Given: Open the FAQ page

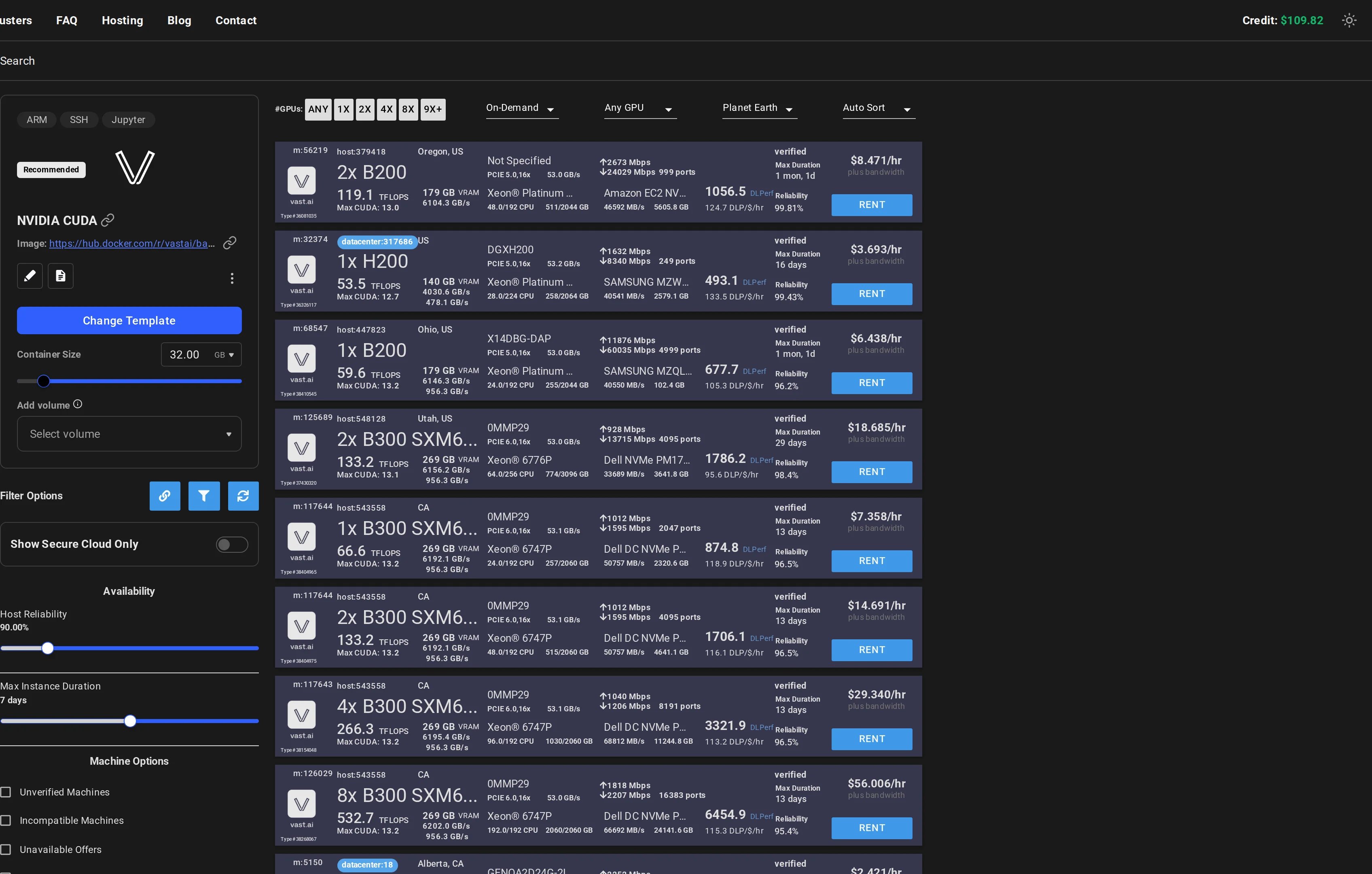Looking at the screenshot, I should click(67, 21).
